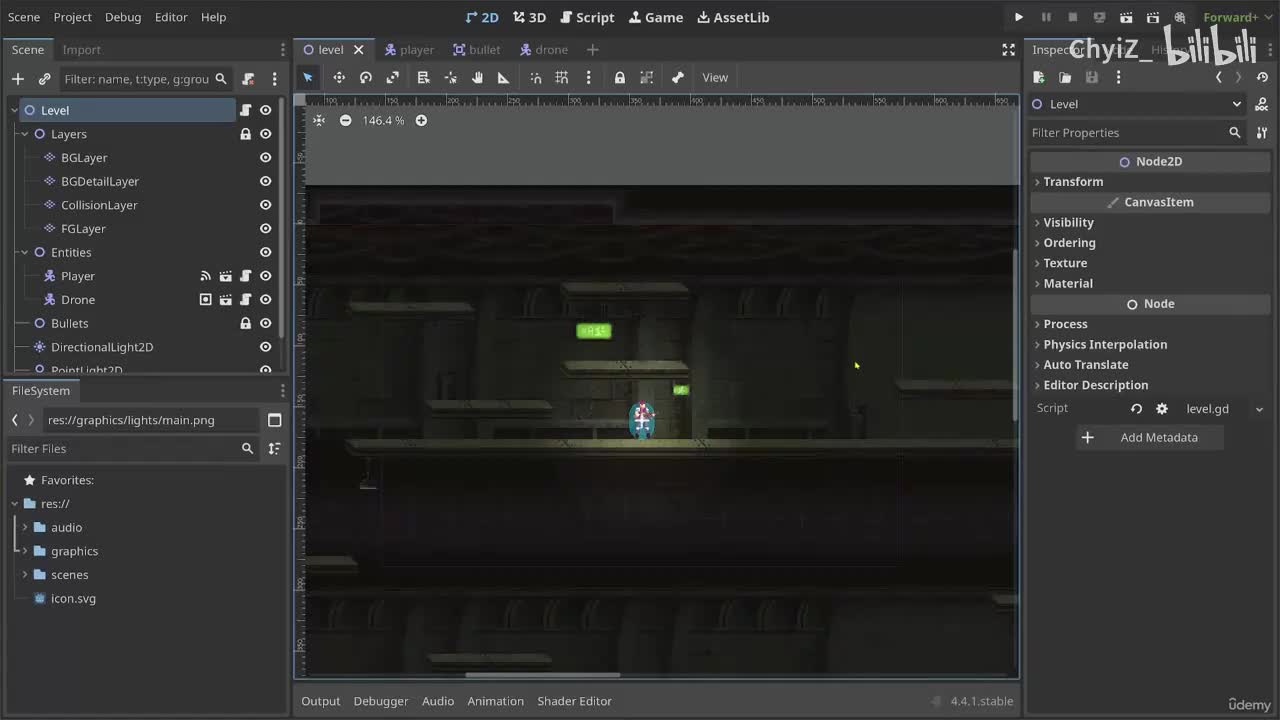This screenshot has width=1280, height=720.
Task: Toggle distraction-free mode icon
Action: coord(1008,49)
